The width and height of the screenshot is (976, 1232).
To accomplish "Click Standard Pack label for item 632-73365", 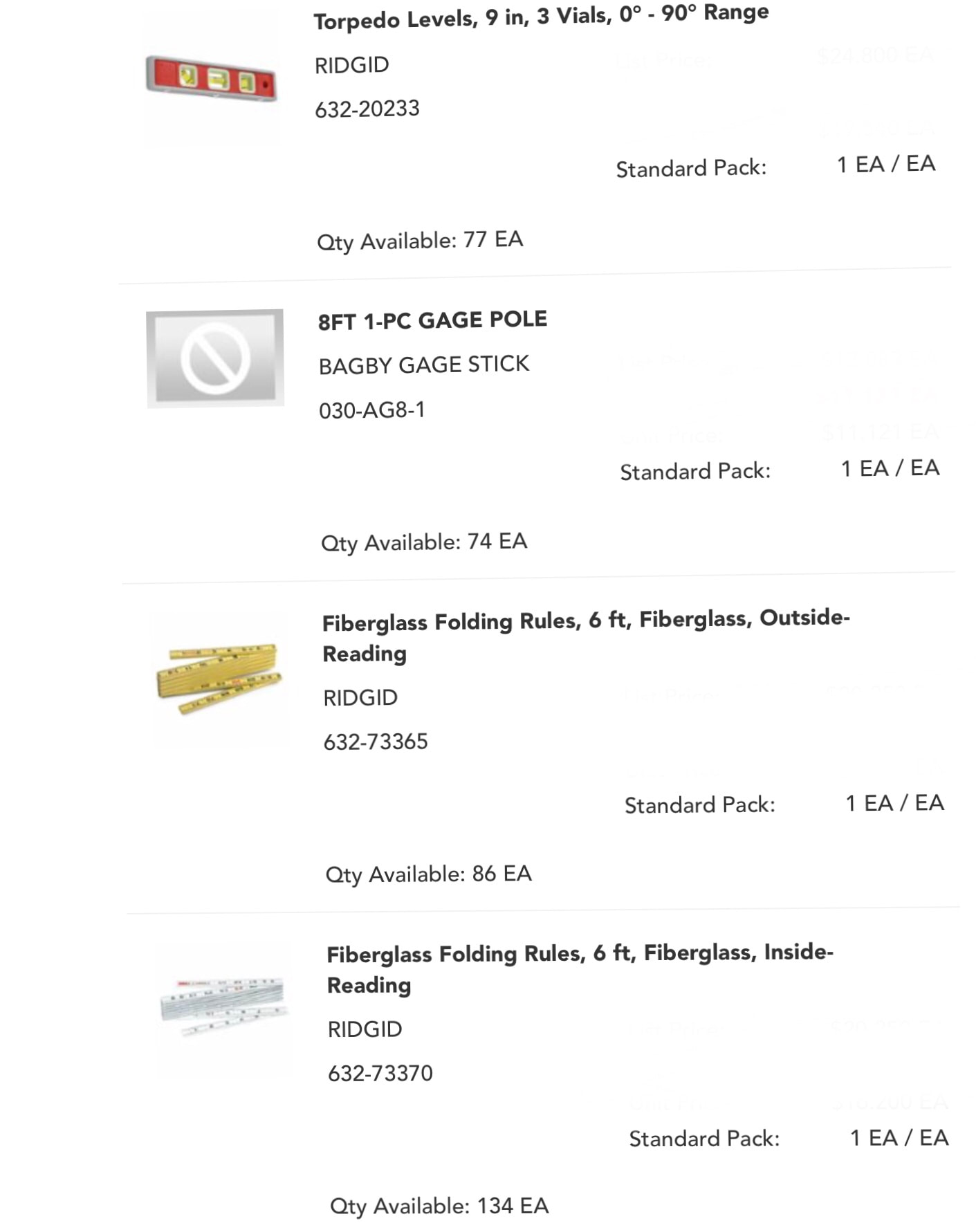I will 699,805.
